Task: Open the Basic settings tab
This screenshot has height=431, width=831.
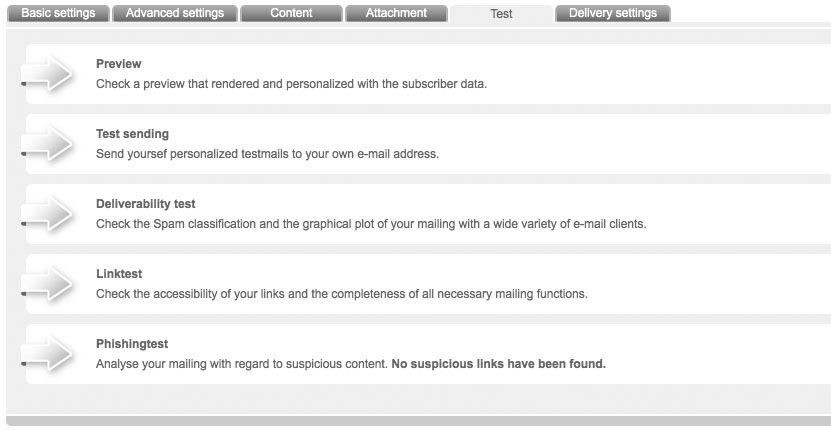Action: tap(58, 13)
